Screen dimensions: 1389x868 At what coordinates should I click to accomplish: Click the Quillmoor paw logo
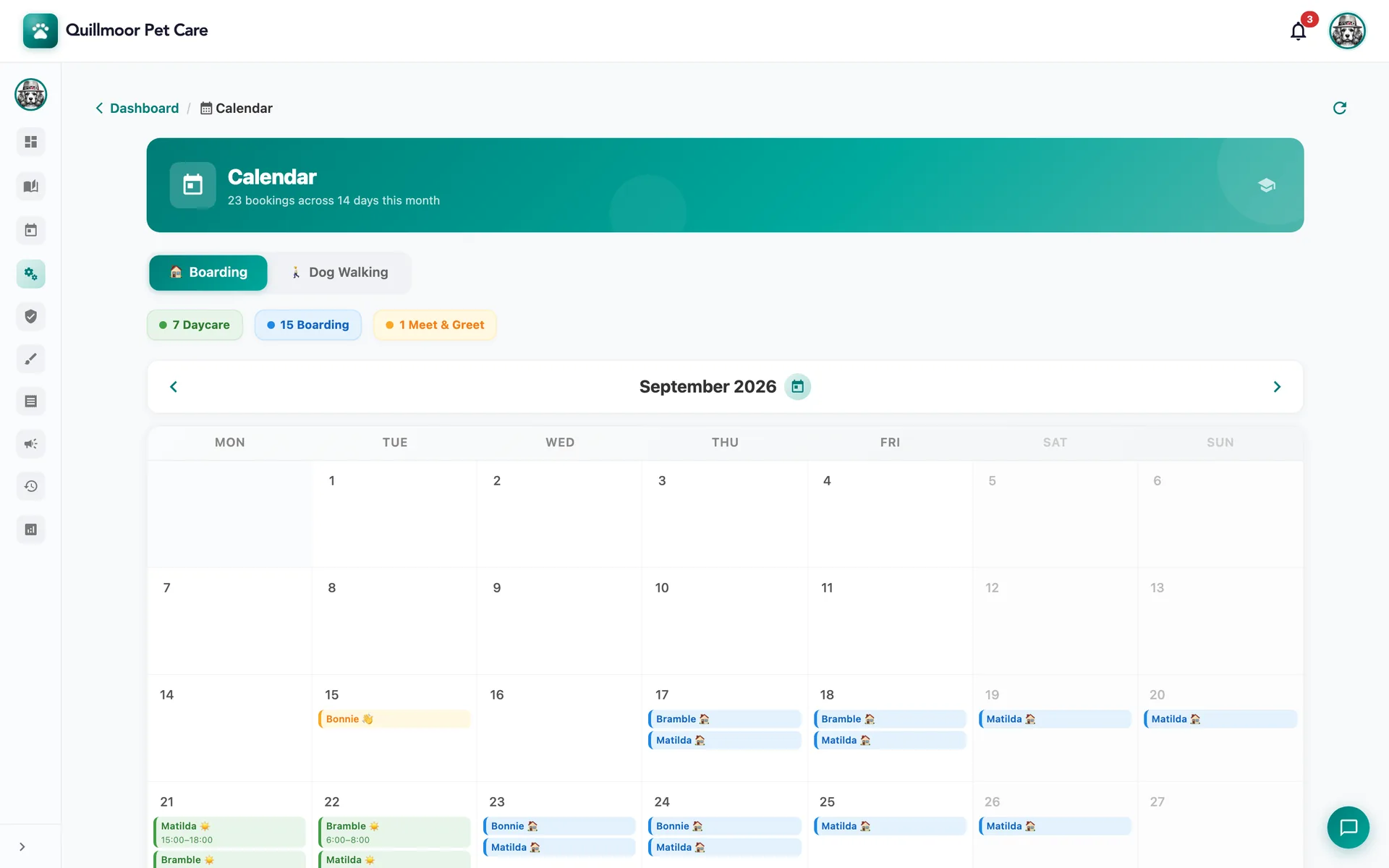point(41,30)
